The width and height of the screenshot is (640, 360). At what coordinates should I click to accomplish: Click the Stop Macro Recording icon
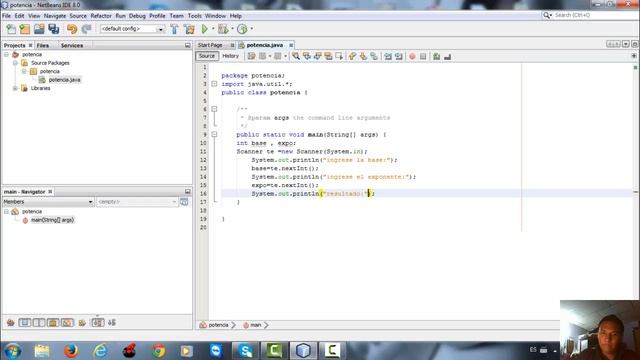(x=423, y=56)
